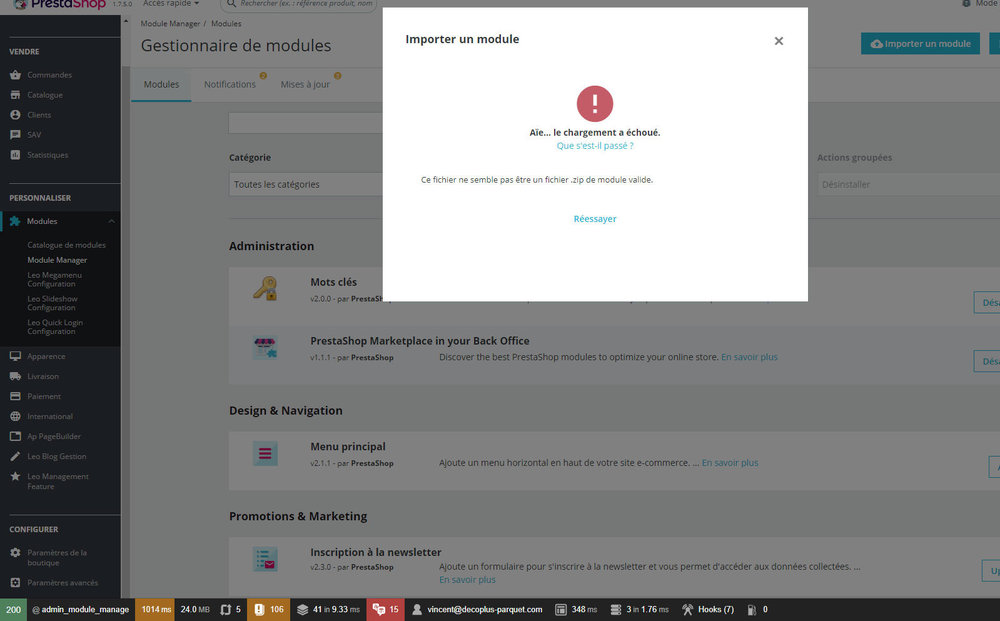This screenshot has width=1000, height=621.
Task: Open the Accès rapide dropdown
Action: 170,4
